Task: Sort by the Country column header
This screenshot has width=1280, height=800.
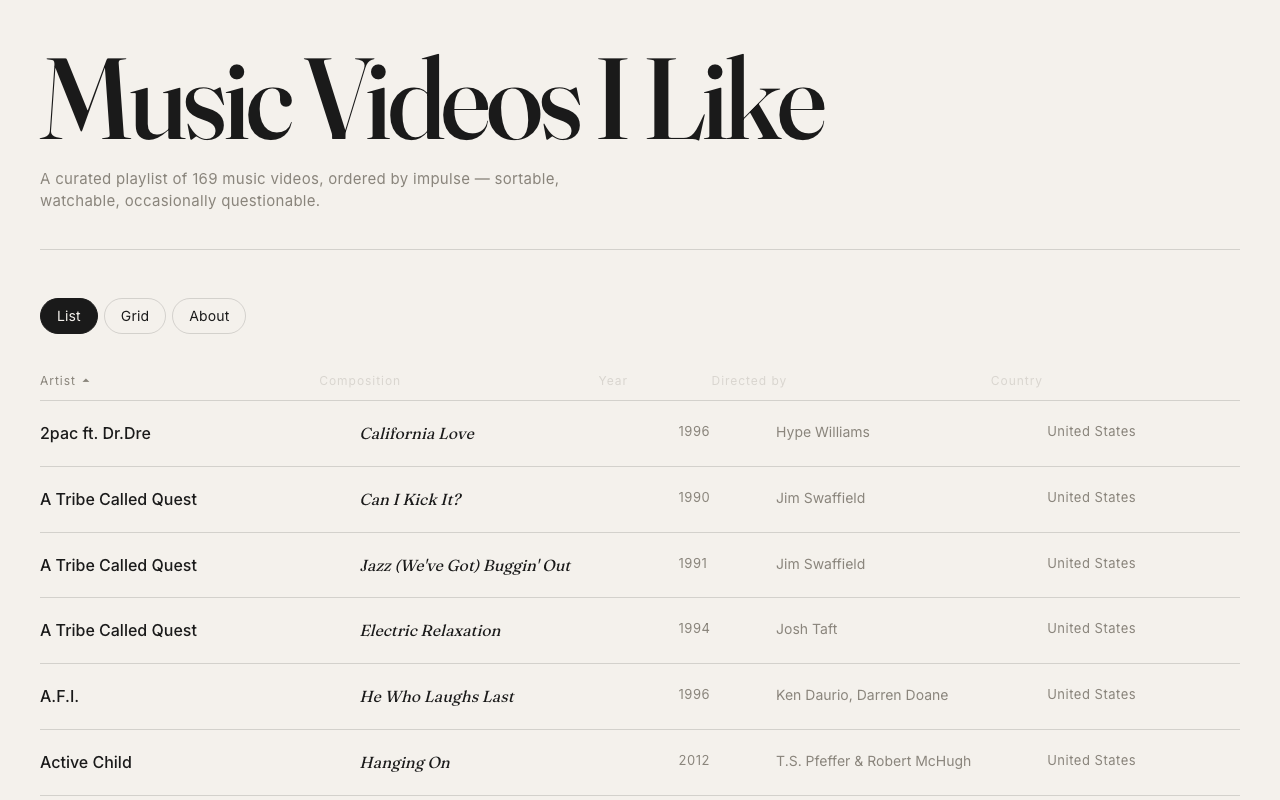Action: click(1017, 381)
